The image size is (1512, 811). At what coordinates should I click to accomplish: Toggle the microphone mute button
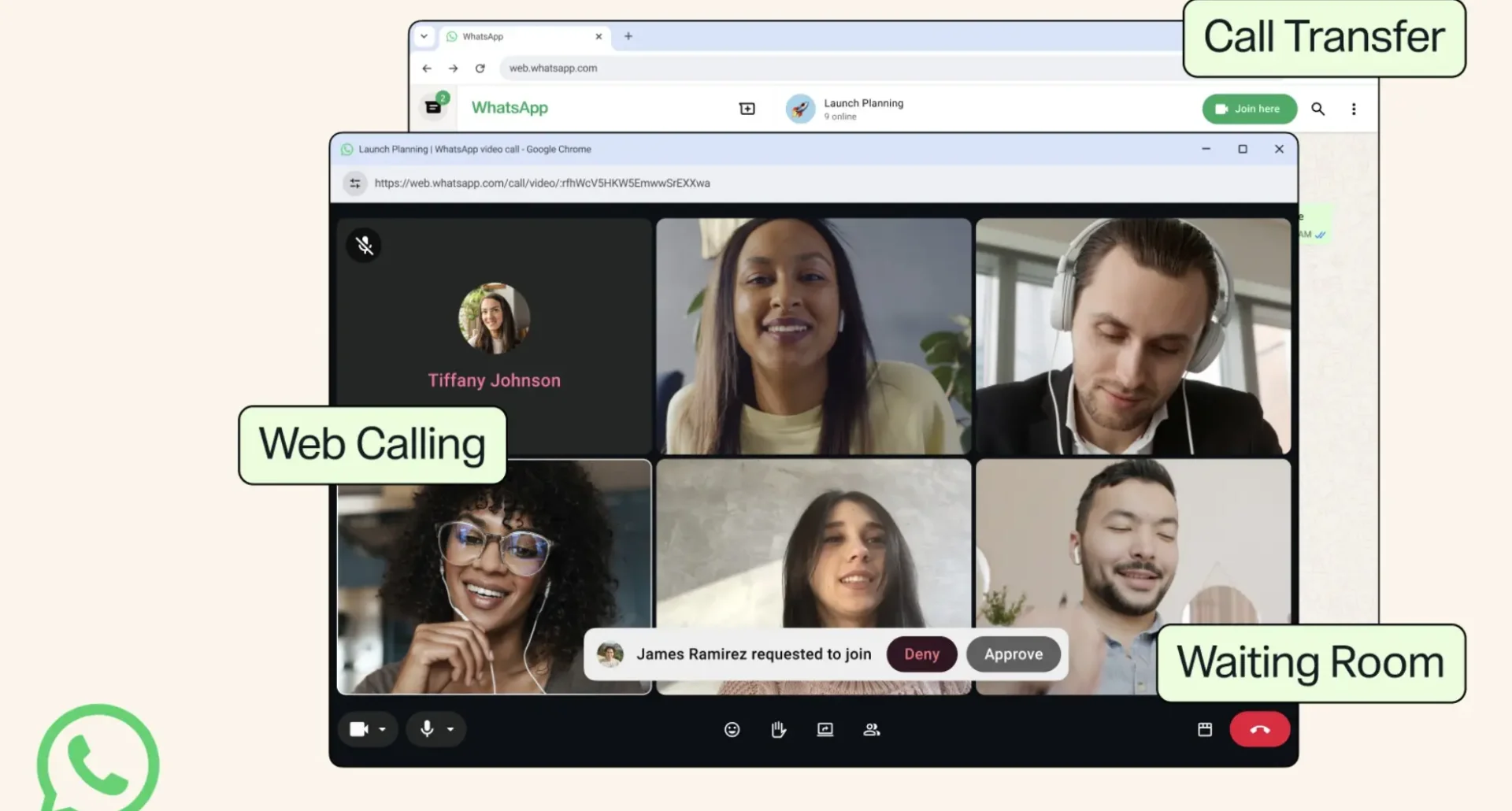tap(427, 729)
